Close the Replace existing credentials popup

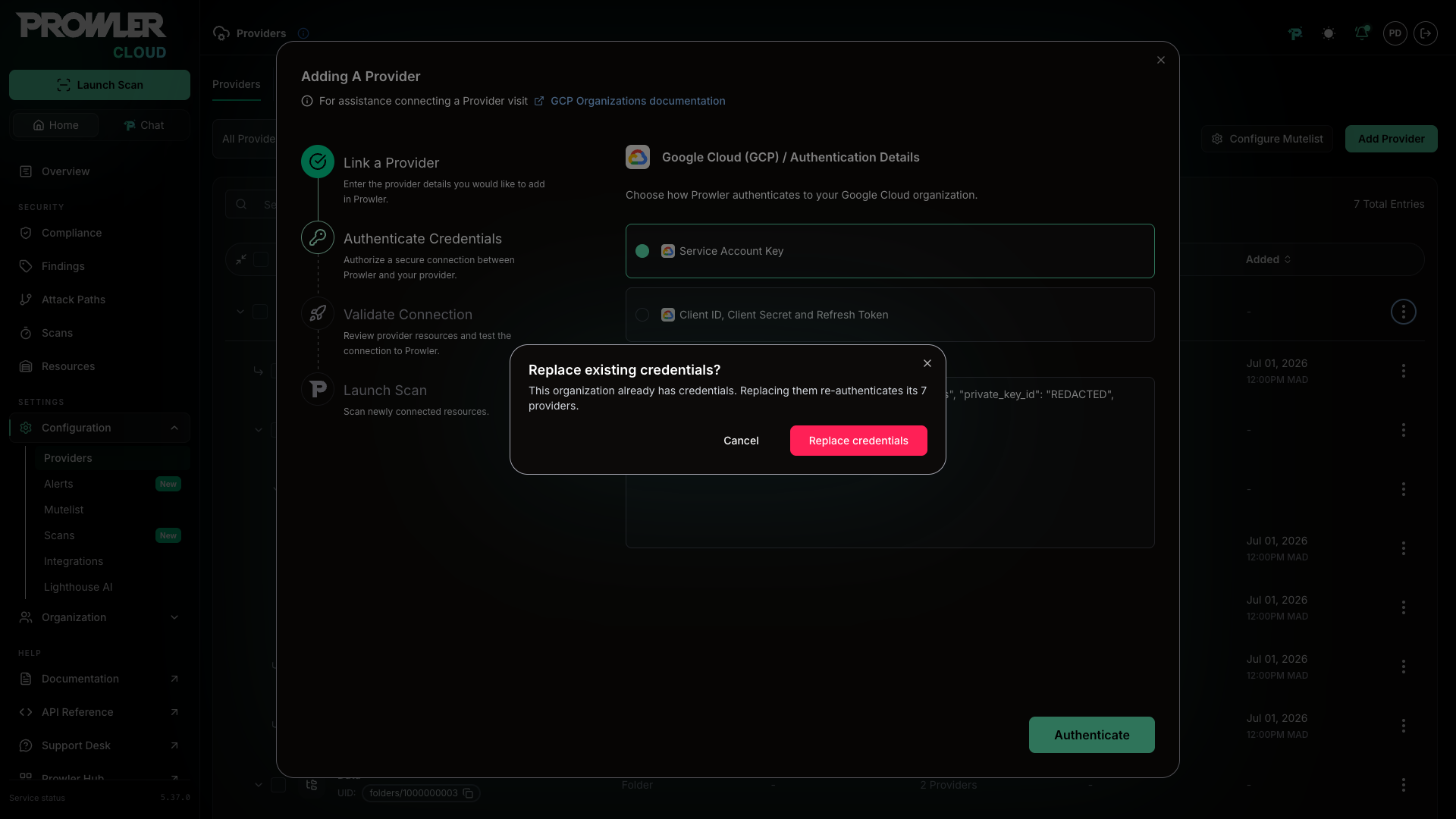[927, 363]
